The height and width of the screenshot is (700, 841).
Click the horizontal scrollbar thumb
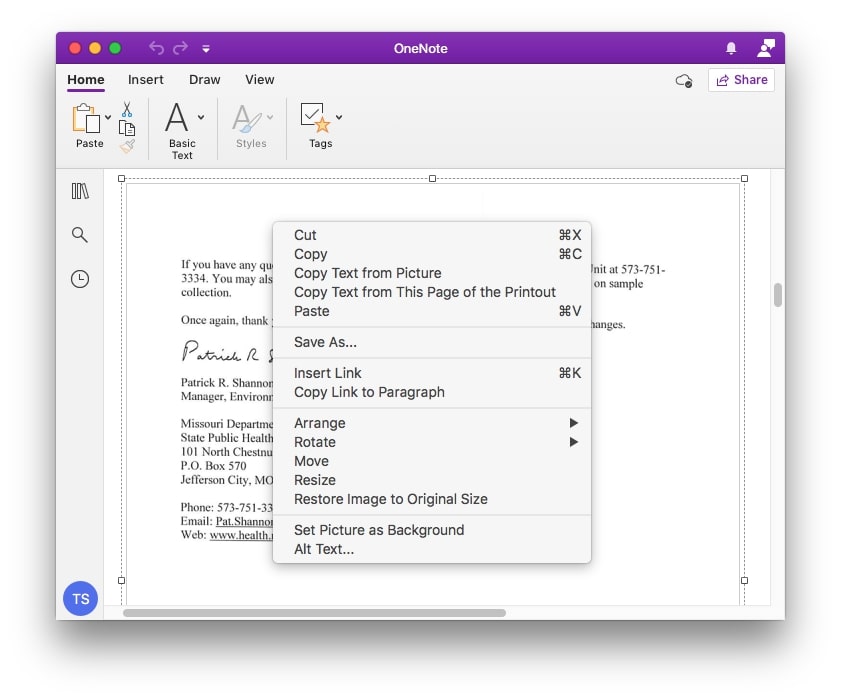pos(314,613)
